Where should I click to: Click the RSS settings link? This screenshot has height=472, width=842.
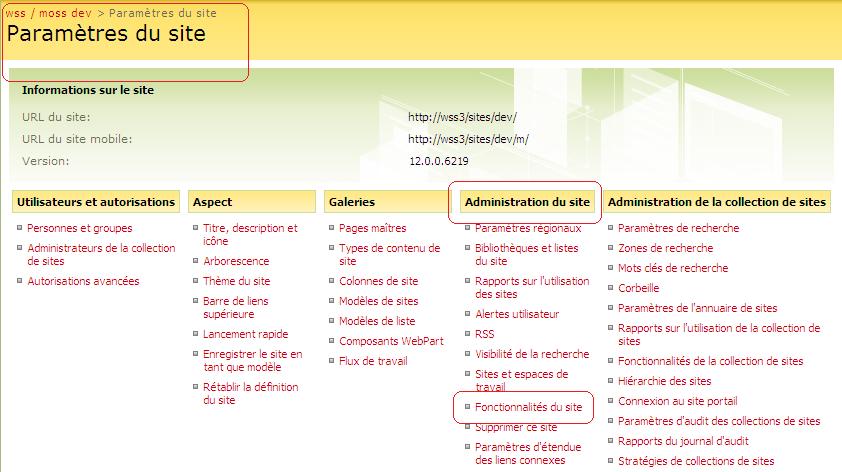[484, 334]
